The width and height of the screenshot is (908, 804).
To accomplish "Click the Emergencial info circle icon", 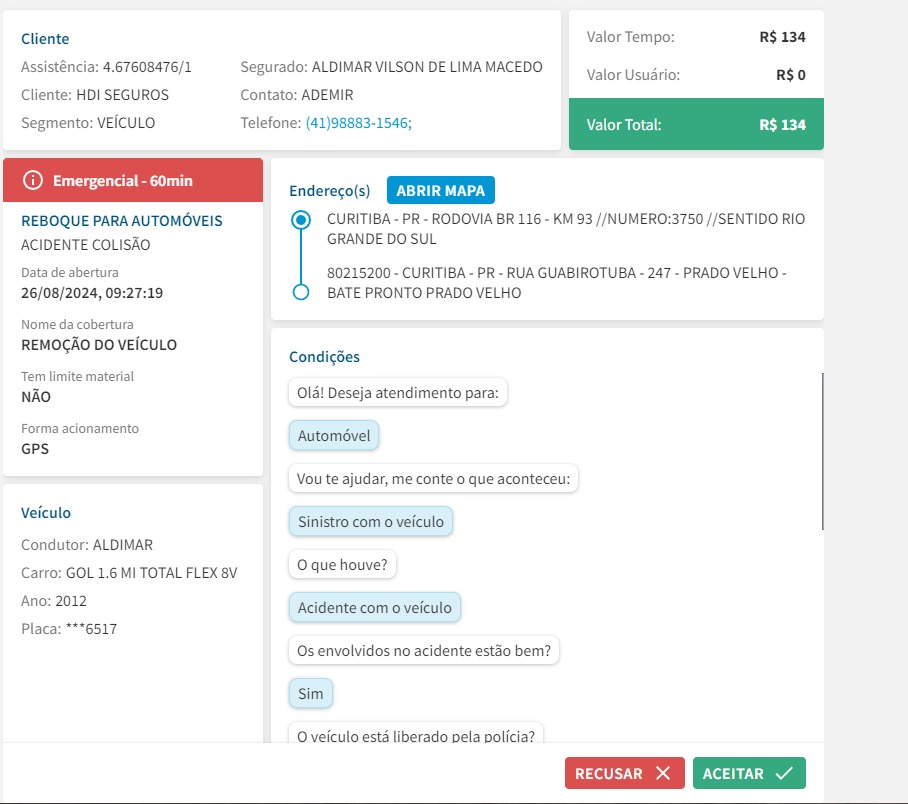I will [33, 180].
